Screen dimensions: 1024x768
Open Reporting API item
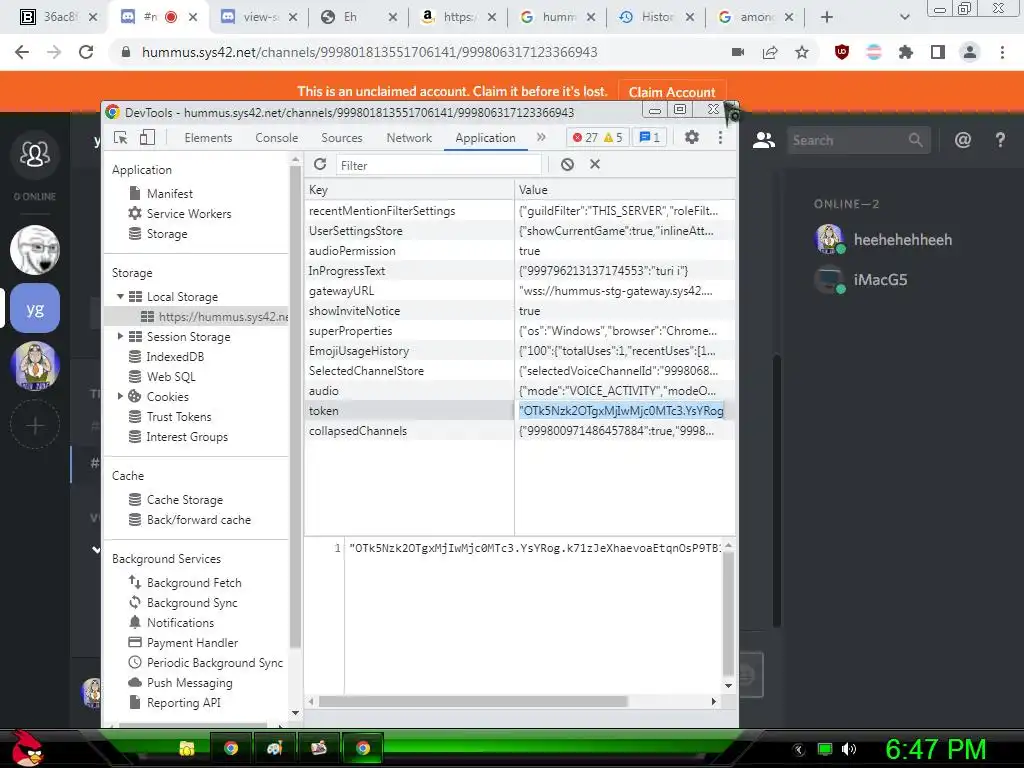(183, 703)
